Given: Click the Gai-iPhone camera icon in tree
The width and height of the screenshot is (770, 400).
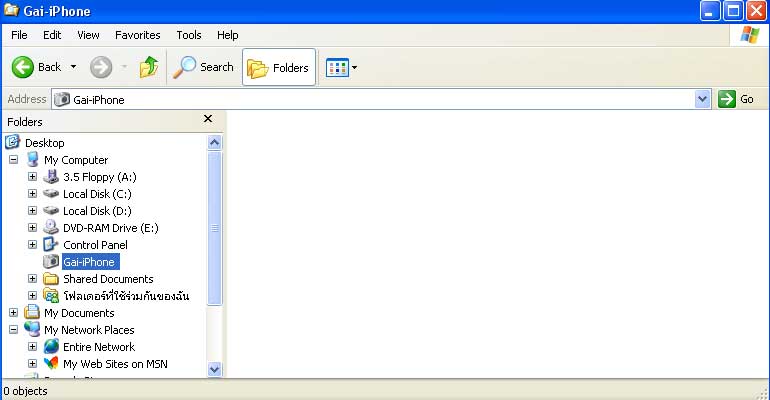Looking at the screenshot, I should (x=51, y=262).
